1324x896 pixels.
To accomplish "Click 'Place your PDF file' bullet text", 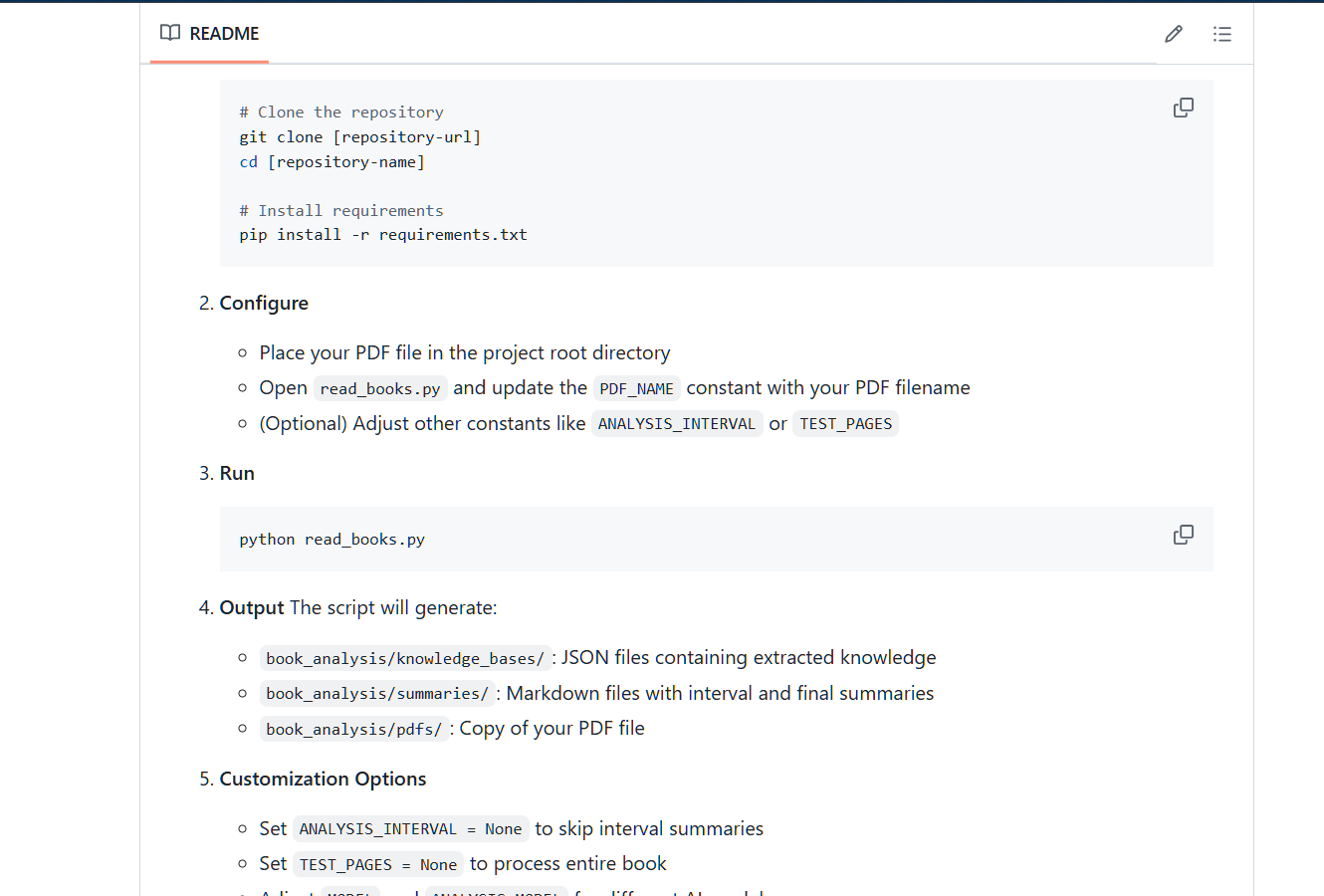I will 465,352.
